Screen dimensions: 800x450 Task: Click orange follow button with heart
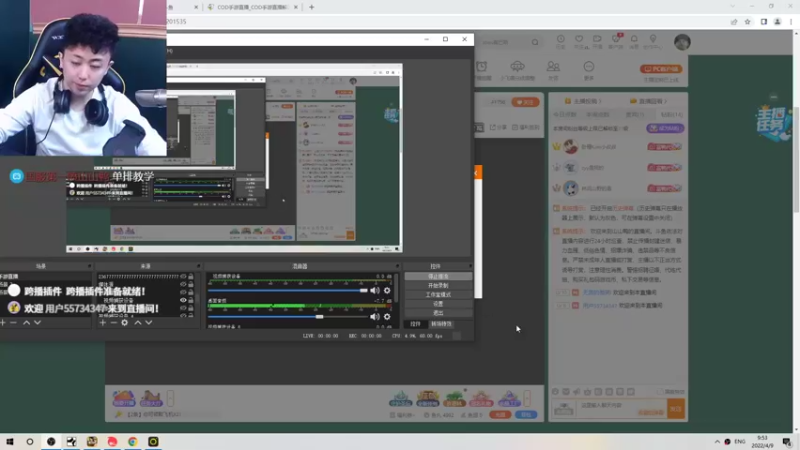click(526, 102)
